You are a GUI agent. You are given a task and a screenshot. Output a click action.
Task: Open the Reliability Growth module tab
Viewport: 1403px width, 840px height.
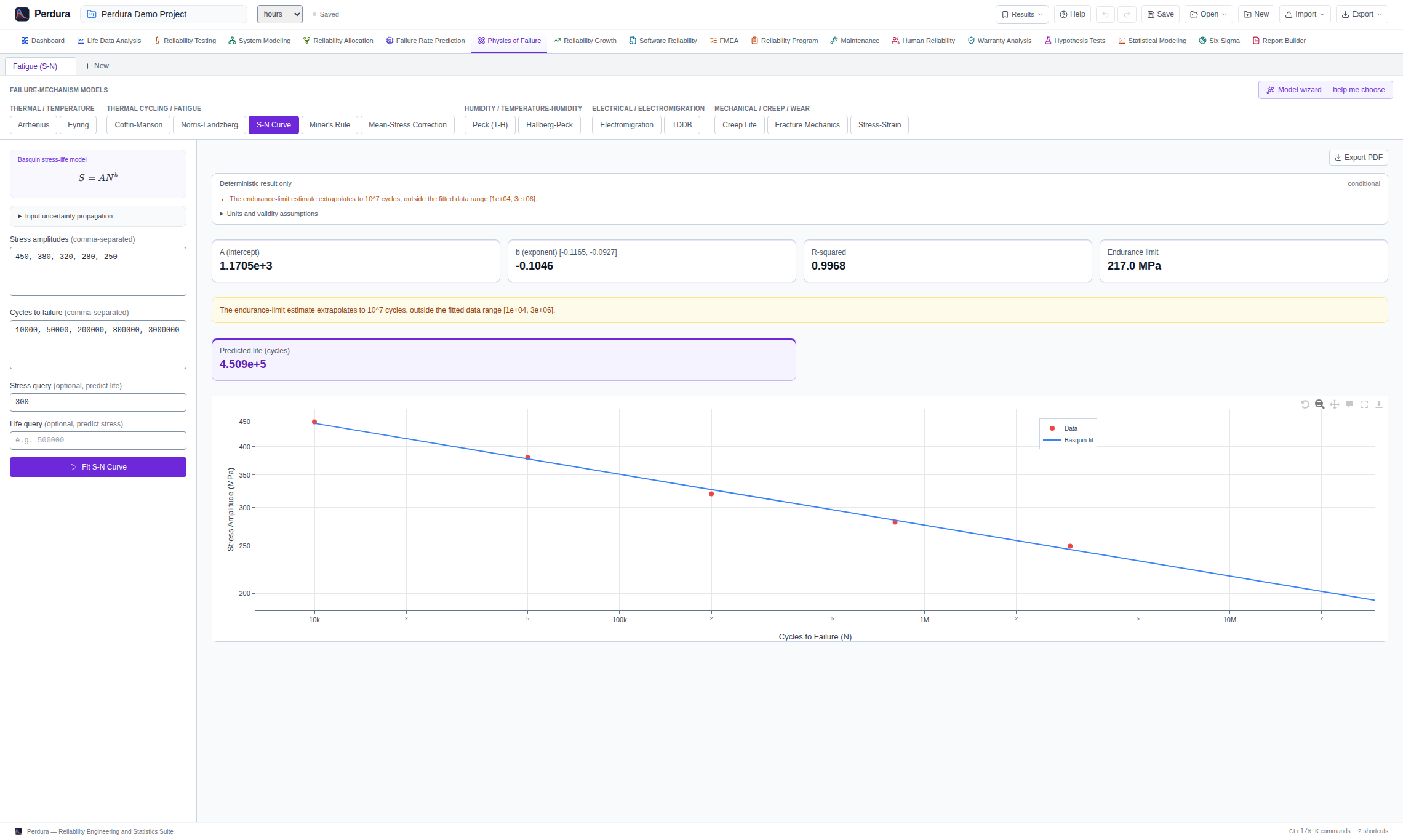tap(585, 41)
